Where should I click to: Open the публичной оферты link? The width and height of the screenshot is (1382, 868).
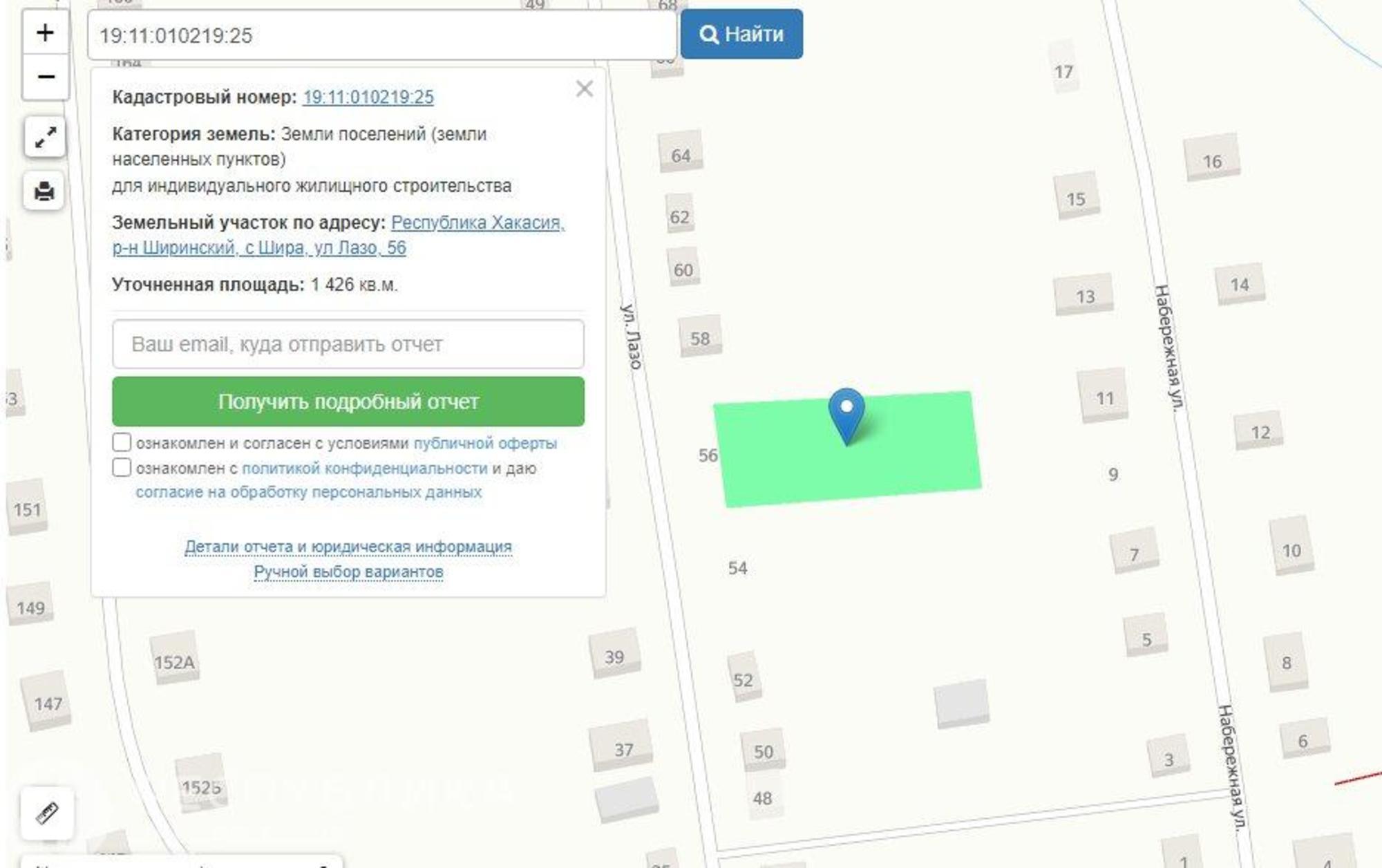tap(484, 443)
